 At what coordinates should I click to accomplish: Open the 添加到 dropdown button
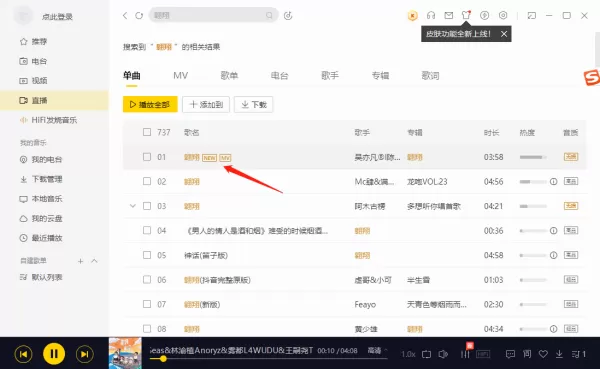click(x=206, y=104)
